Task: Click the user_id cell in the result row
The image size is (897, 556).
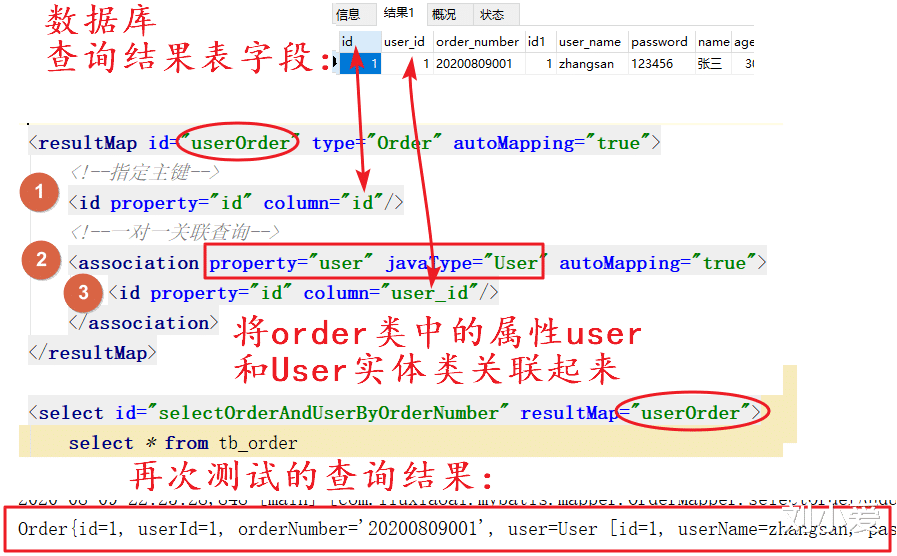Action: click(407, 63)
